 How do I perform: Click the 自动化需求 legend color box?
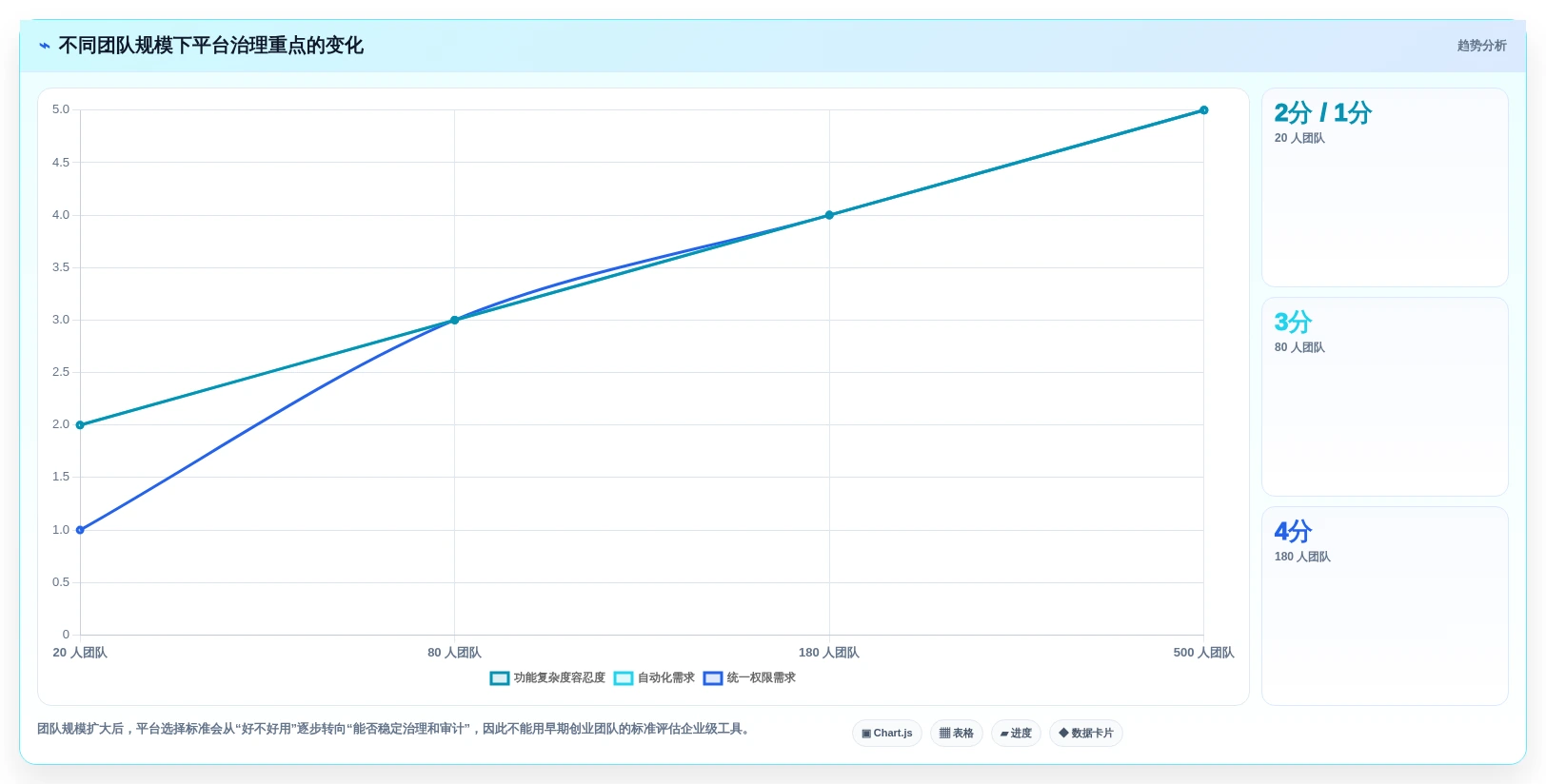tap(624, 678)
